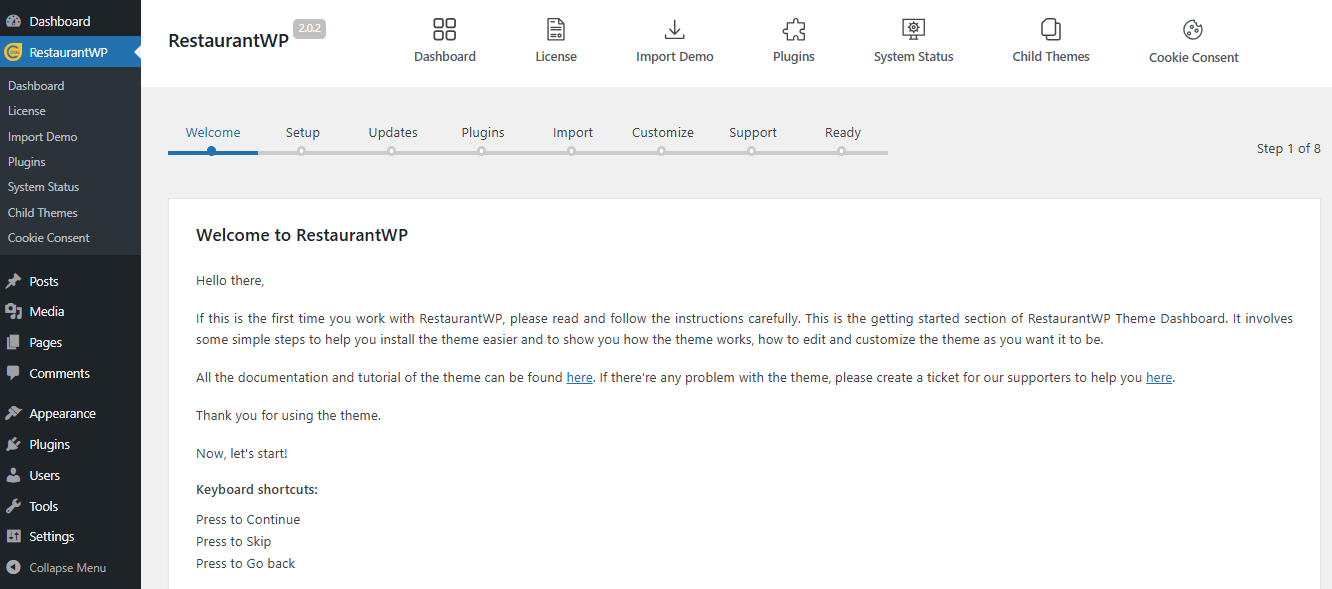Click the Cookie Consent cookie icon
This screenshot has width=1332, height=589.
click(x=1193, y=30)
